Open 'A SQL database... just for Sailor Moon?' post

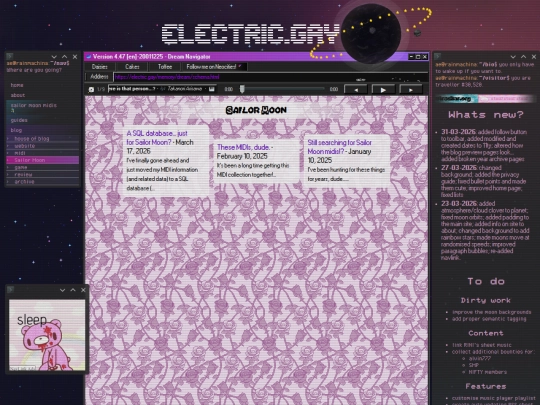[157, 138]
